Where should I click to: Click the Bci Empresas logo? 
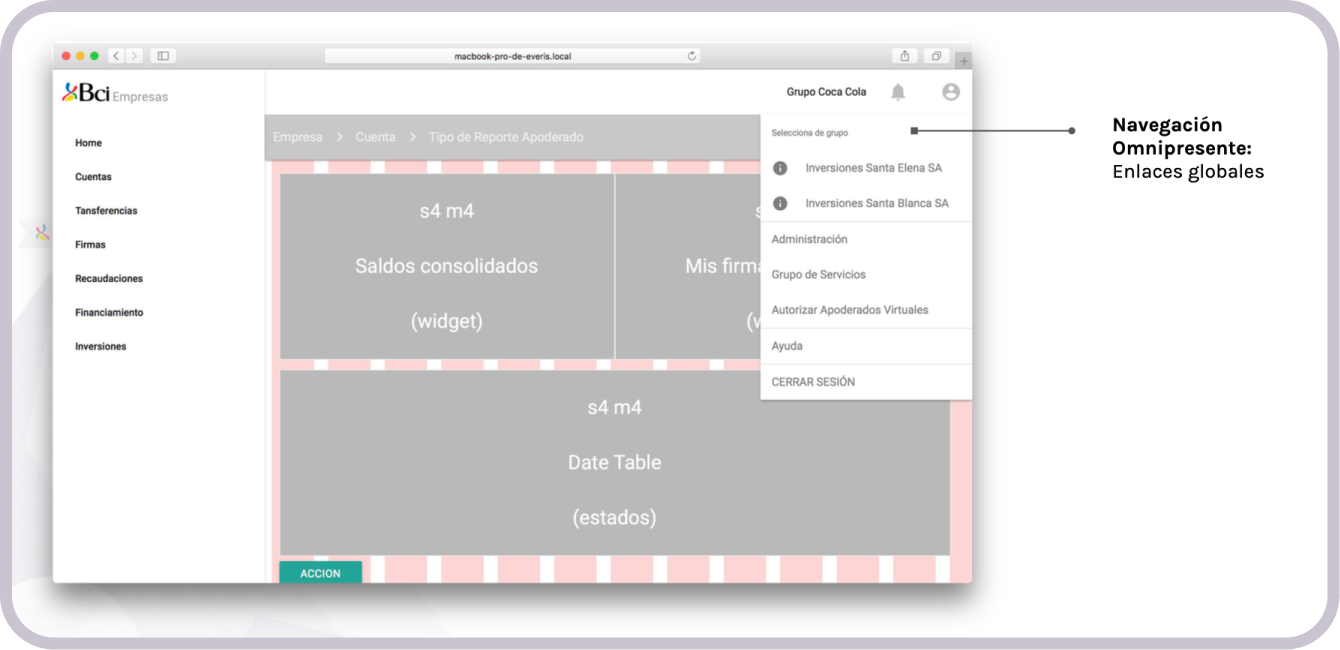(x=115, y=95)
